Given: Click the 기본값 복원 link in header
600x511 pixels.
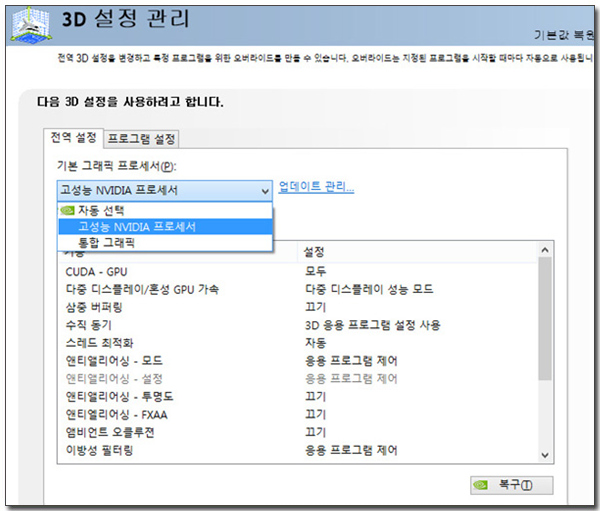Looking at the screenshot, I should point(564,35).
